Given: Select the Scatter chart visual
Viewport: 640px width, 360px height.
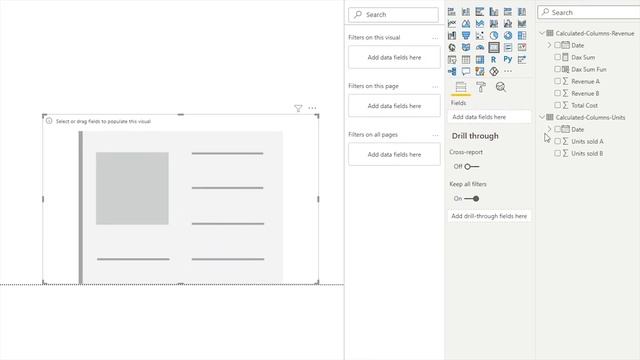Looking at the screenshot, I should [x=480, y=36].
